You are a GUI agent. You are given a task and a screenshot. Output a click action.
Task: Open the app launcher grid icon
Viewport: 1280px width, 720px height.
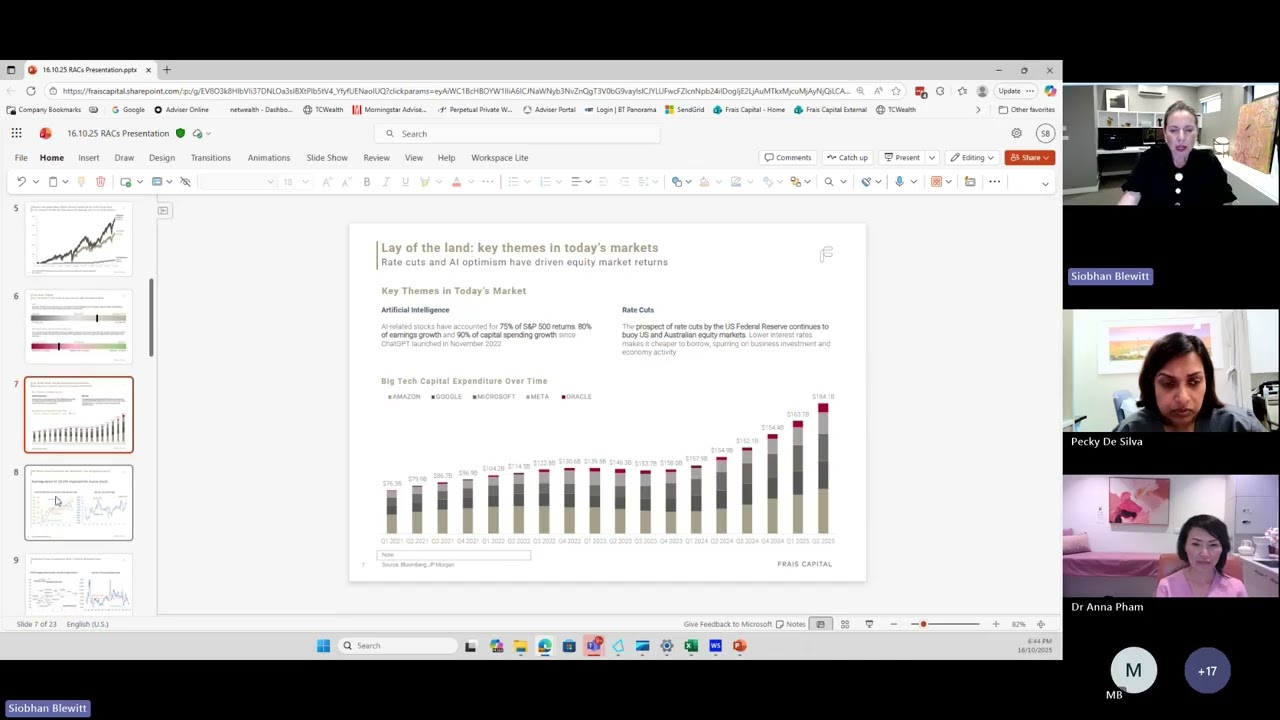click(17, 133)
